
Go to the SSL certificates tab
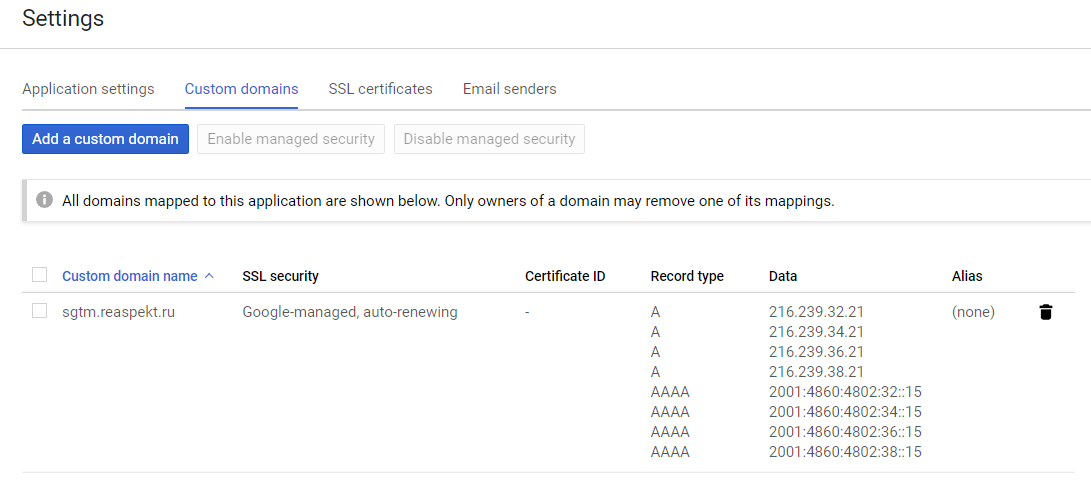coord(380,89)
